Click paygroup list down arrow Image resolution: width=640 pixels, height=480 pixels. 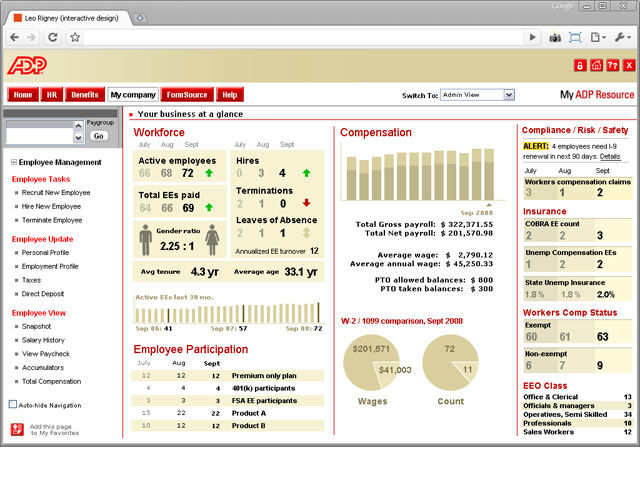pos(78,138)
